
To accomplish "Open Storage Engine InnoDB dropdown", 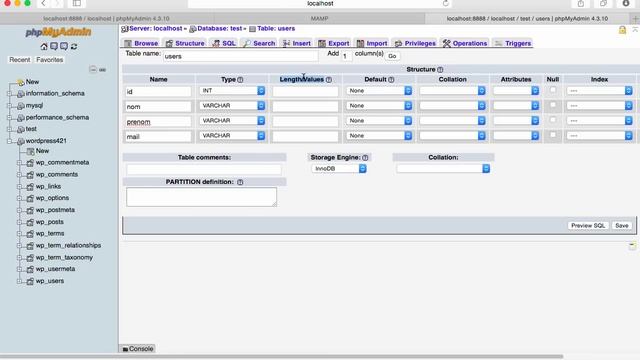I will [x=339, y=169].
